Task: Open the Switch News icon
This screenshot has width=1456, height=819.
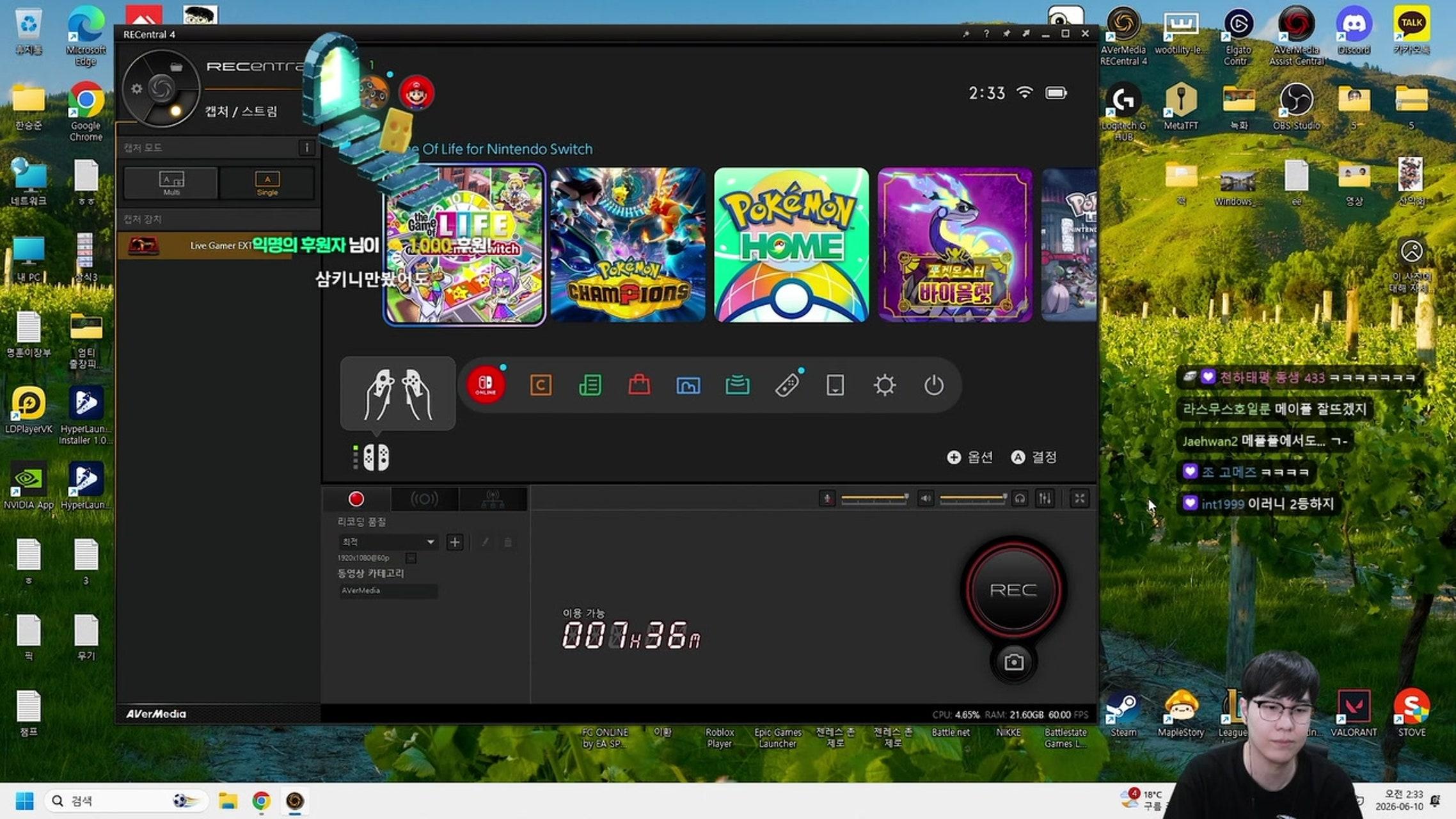Action: click(590, 385)
